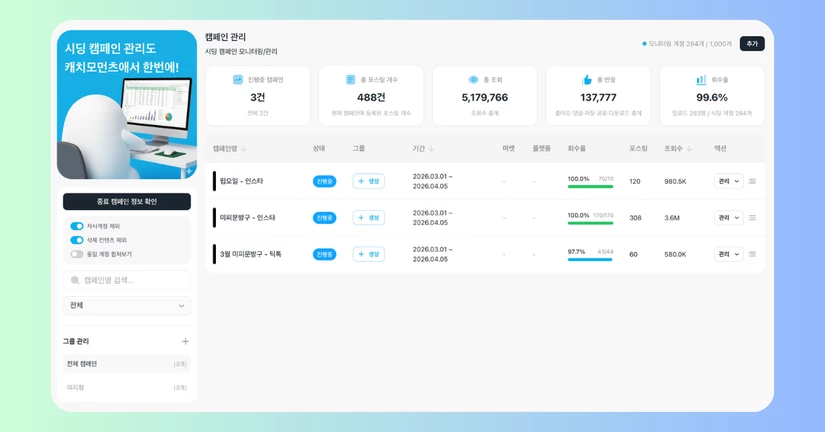Click + 생성 group button for 미피문방구 - 인스타
This screenshot has height=432, width=825.
point(368,217)
